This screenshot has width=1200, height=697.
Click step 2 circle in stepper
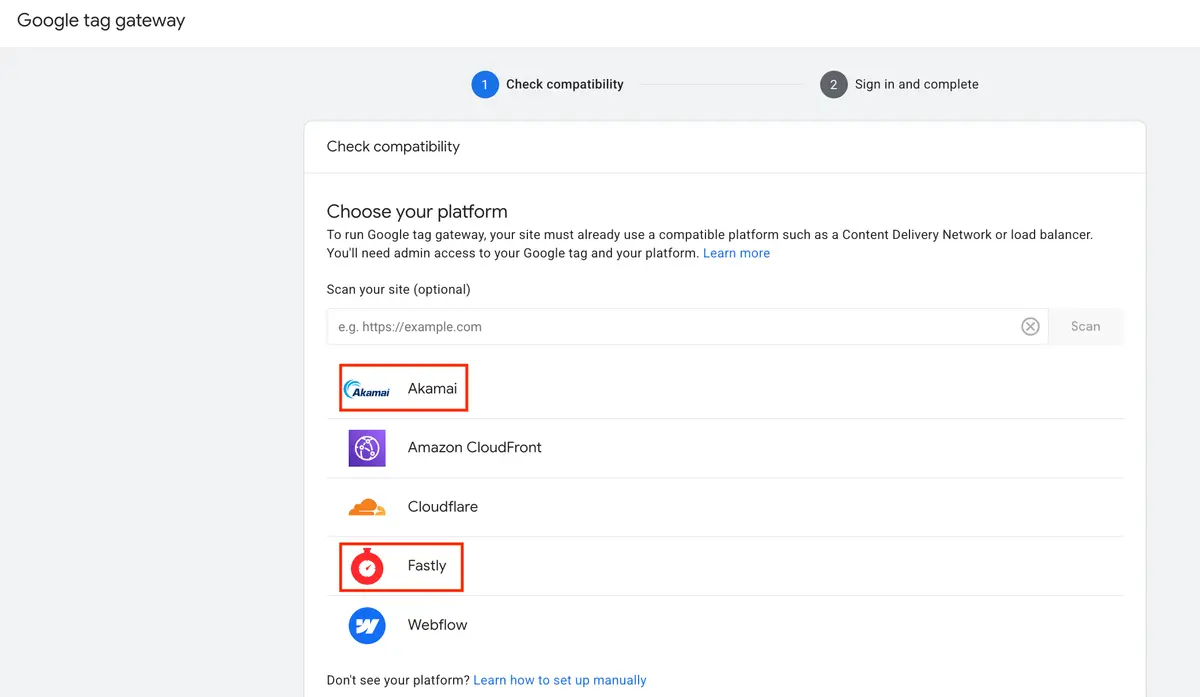coord(833,85)
